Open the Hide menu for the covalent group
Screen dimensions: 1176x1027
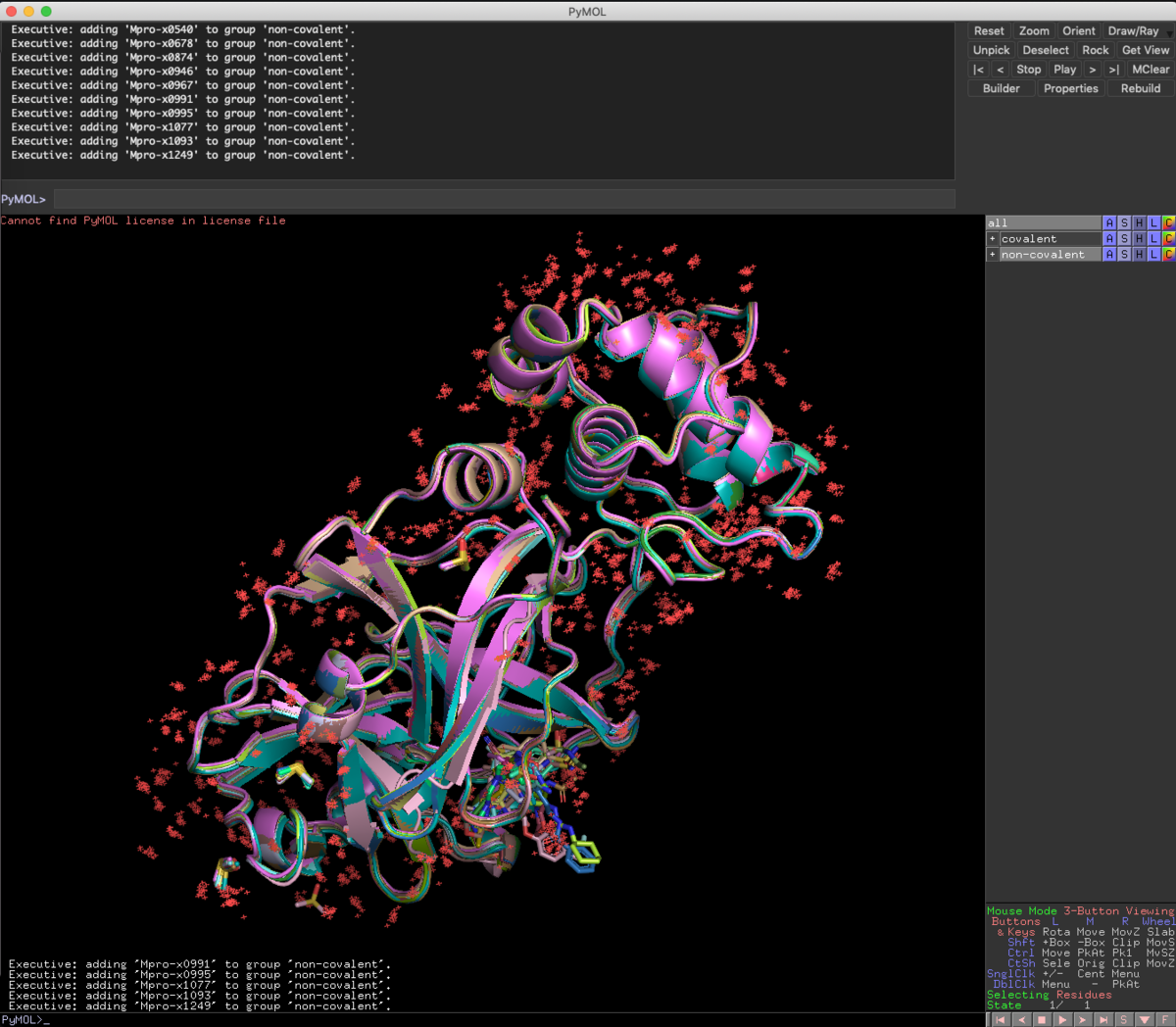tap(1139, 238)
